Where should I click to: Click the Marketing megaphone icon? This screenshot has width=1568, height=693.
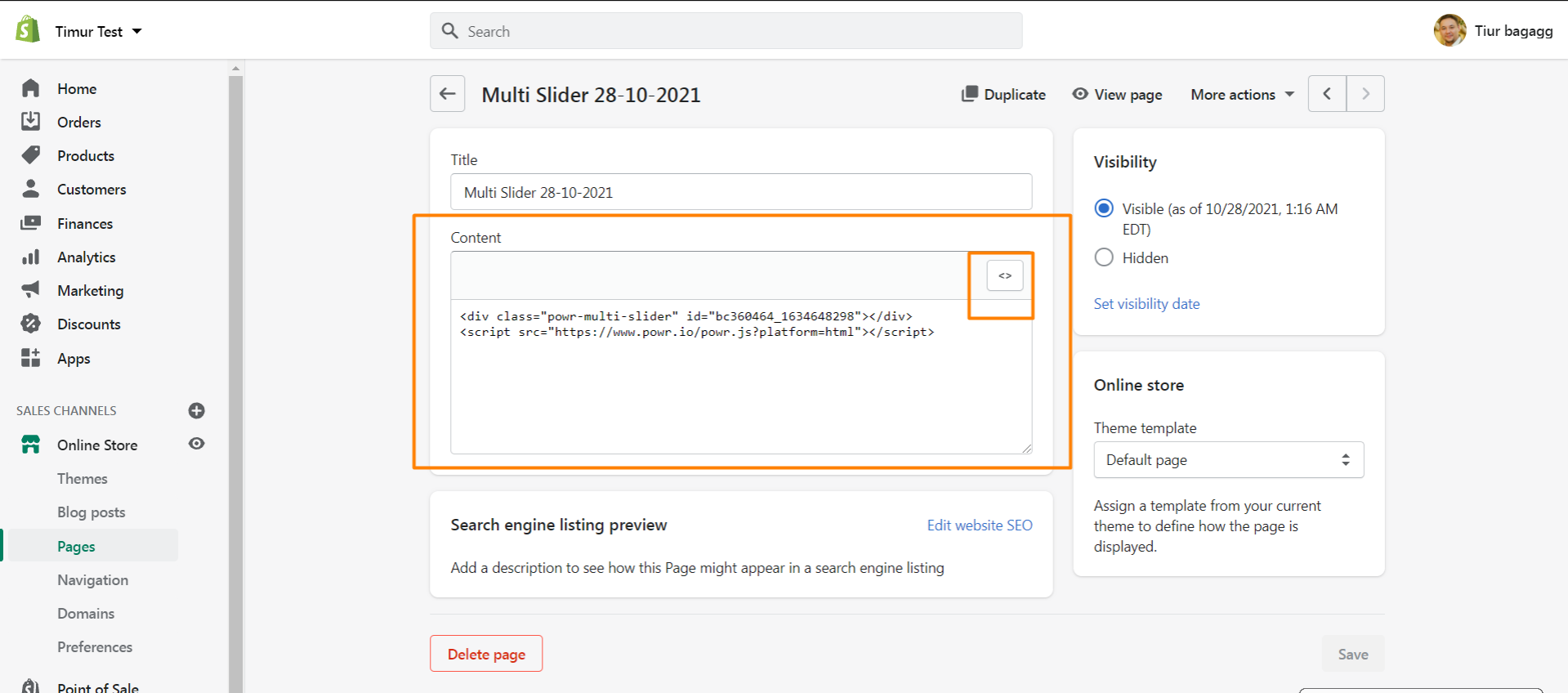click(x=31, y=290)
